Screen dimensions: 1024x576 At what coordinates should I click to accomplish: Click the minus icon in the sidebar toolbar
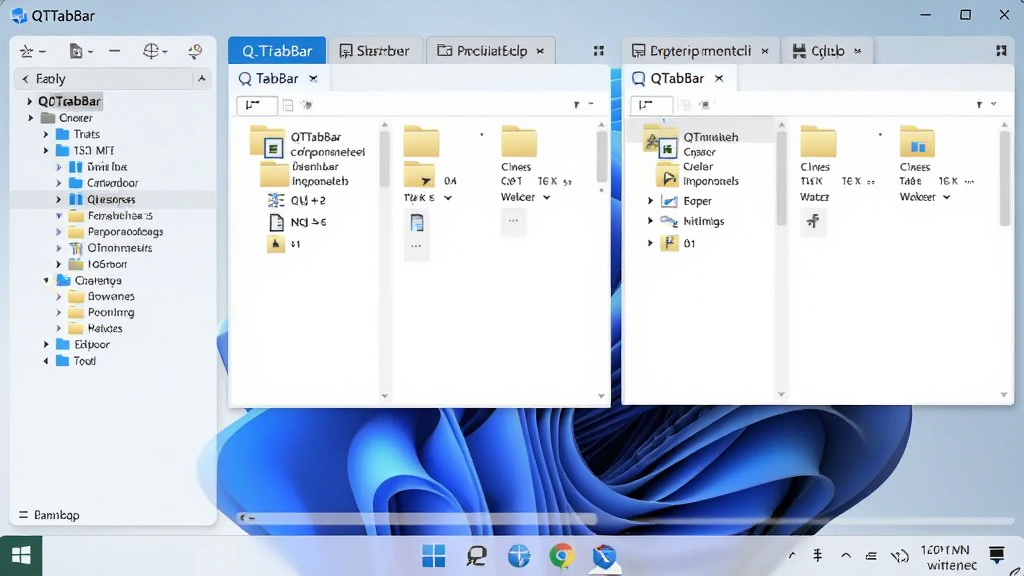click(x=114, y=51)
